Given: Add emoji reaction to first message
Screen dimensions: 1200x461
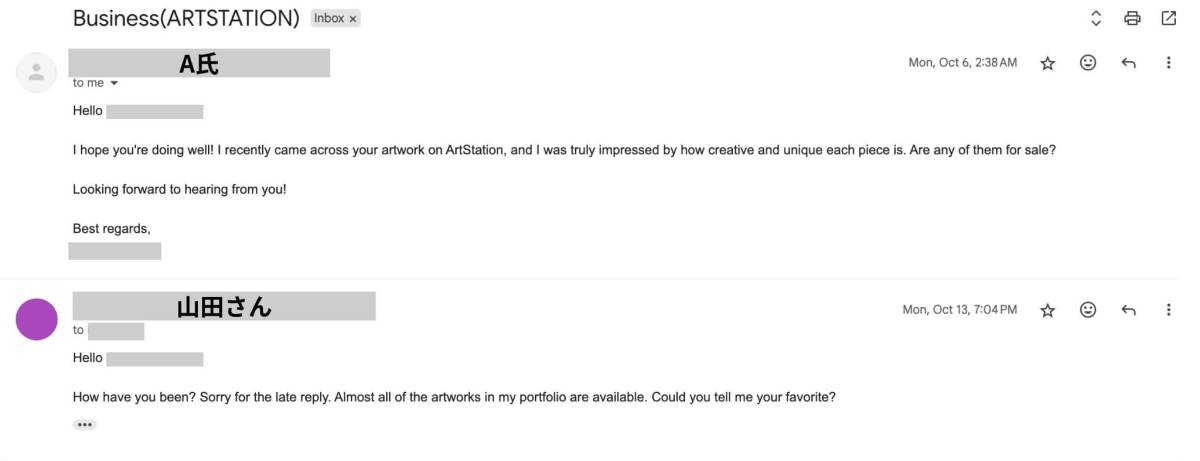Looking at the screenshot, I should tap(1088, 63).
